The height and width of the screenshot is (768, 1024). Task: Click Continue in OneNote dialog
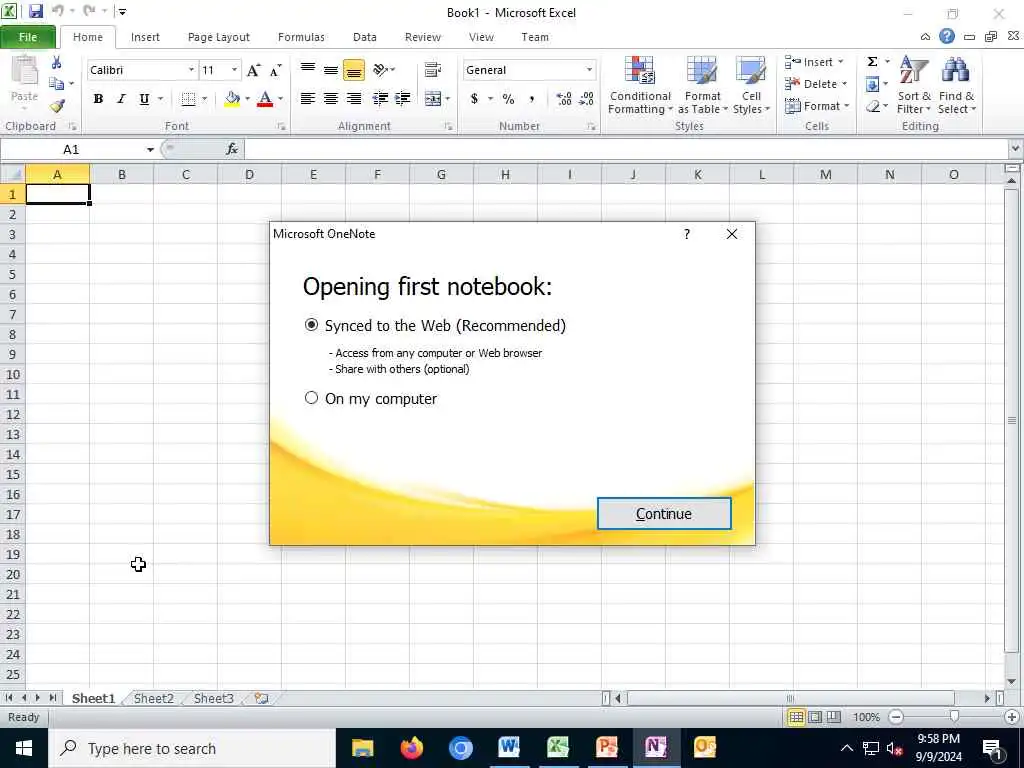(x=664, y=514)
